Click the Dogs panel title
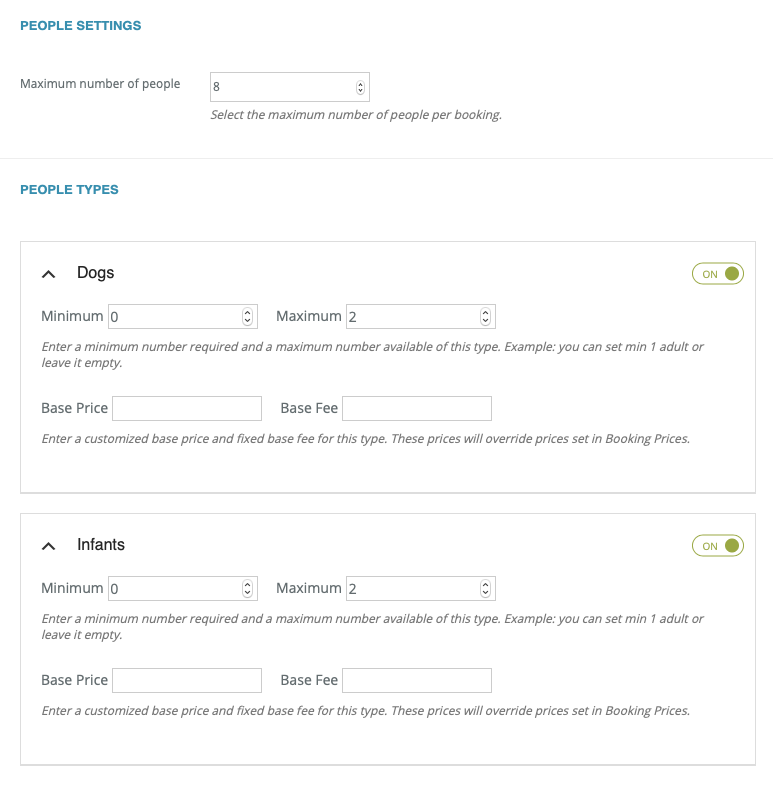Viewport: 773px width, 795px height. 96,273
